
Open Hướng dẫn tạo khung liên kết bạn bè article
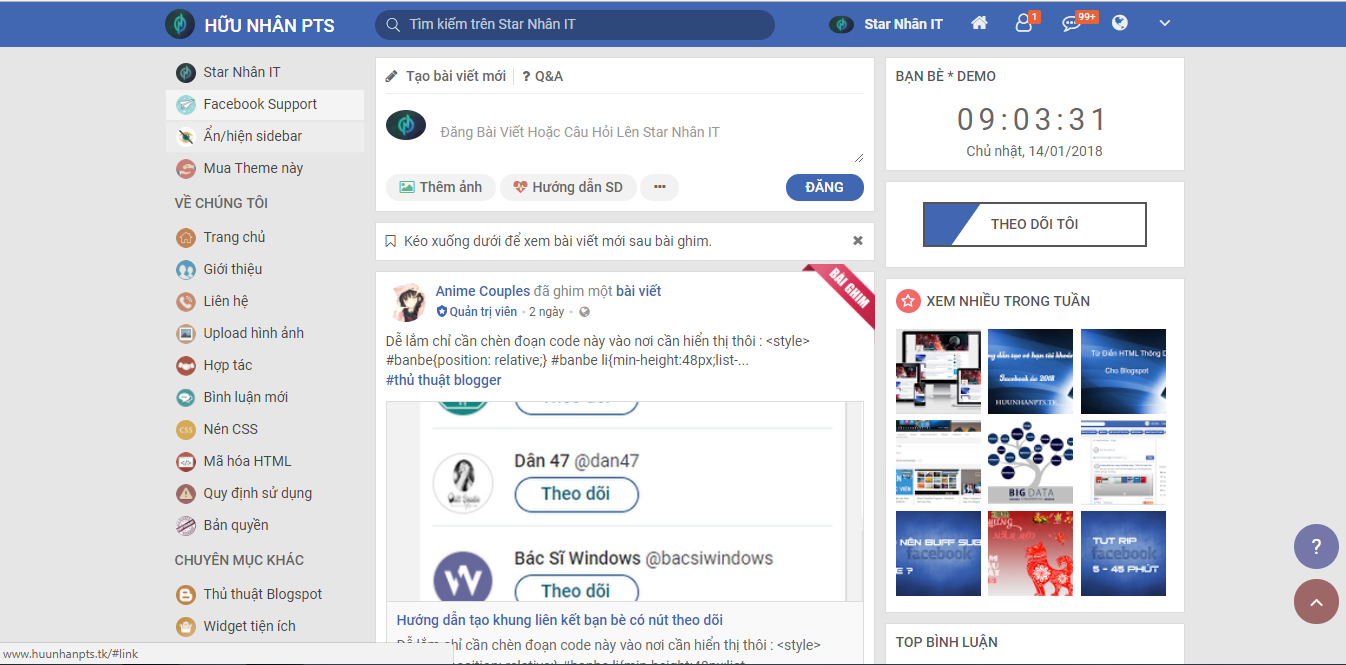560,620
